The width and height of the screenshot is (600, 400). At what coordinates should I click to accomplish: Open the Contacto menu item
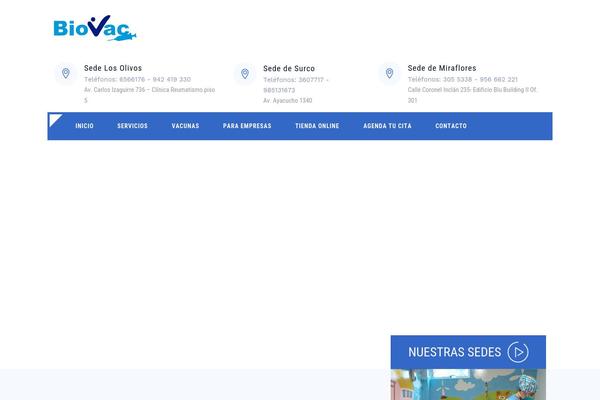(451, 126)
